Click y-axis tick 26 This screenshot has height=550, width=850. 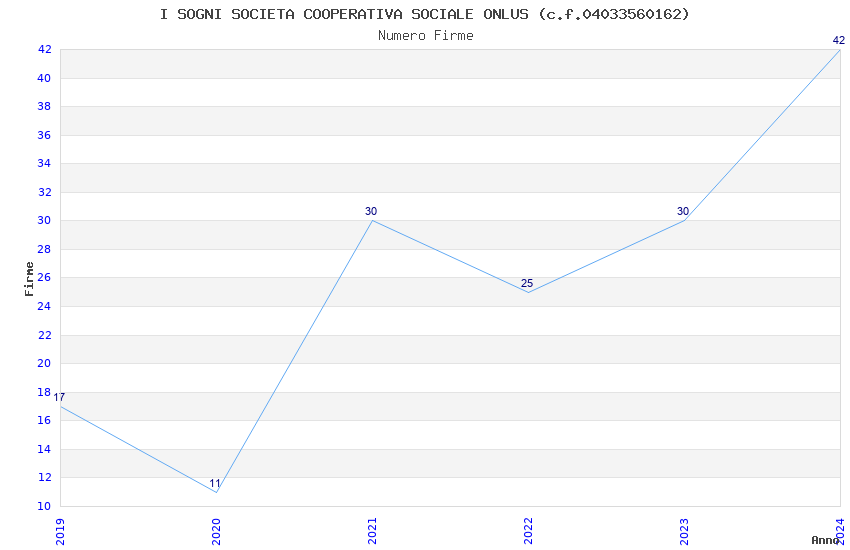point(44,277)
